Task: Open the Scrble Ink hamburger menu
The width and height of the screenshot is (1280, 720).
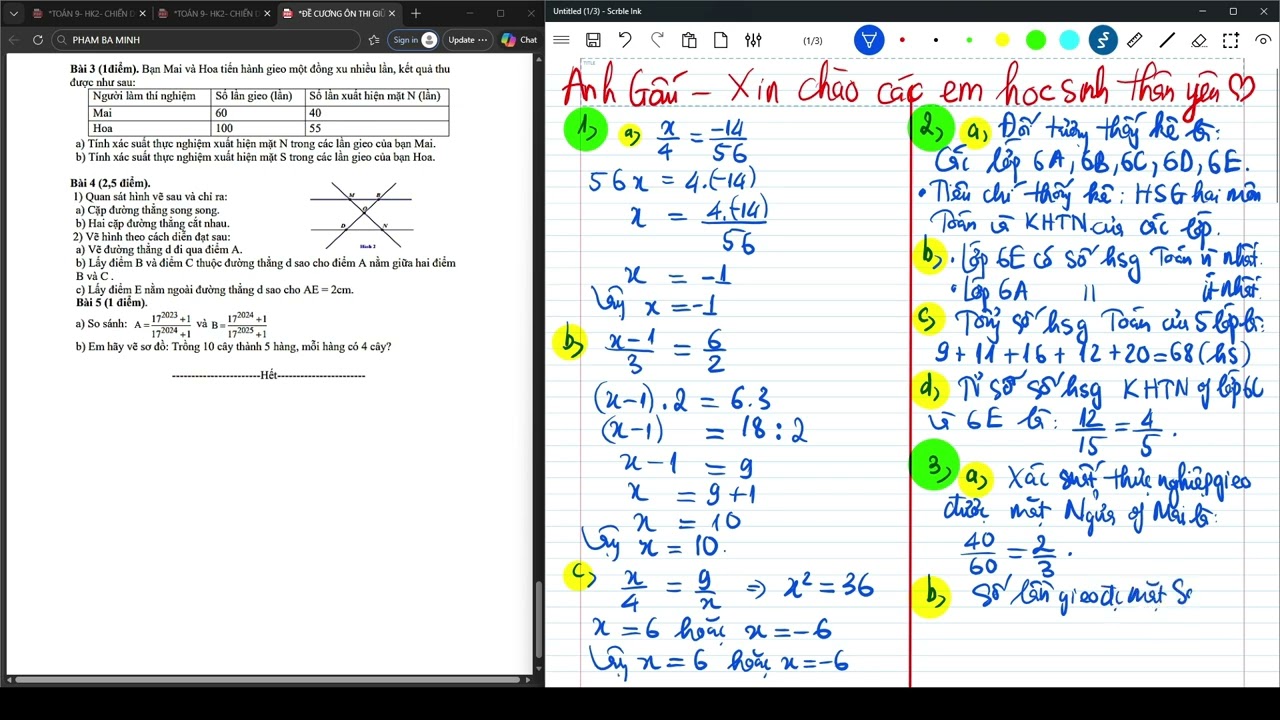Action: click(x=561, y=40)
